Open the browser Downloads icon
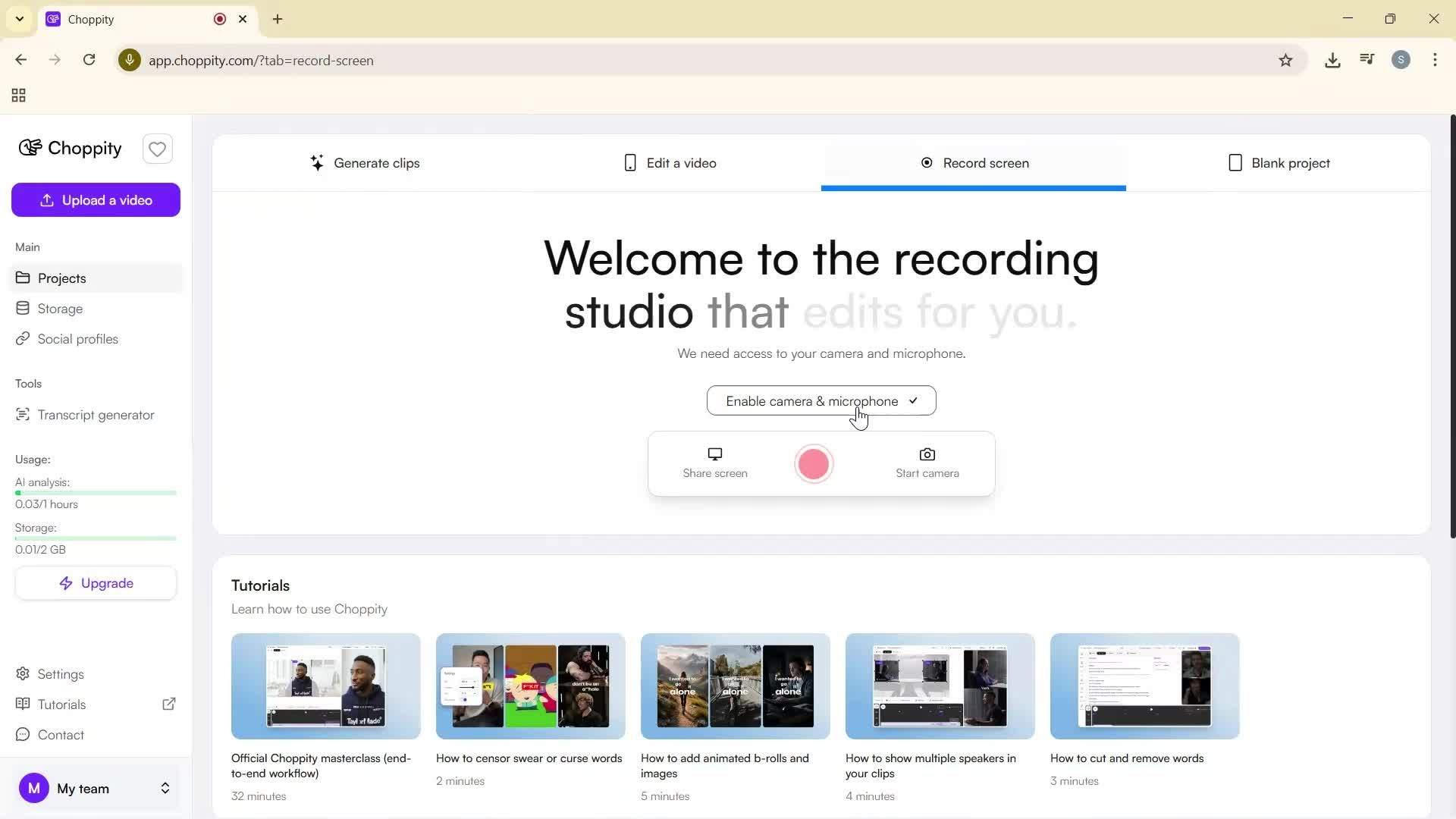The width and height of the screenshot is (1456, 819). click(1332, 60)
